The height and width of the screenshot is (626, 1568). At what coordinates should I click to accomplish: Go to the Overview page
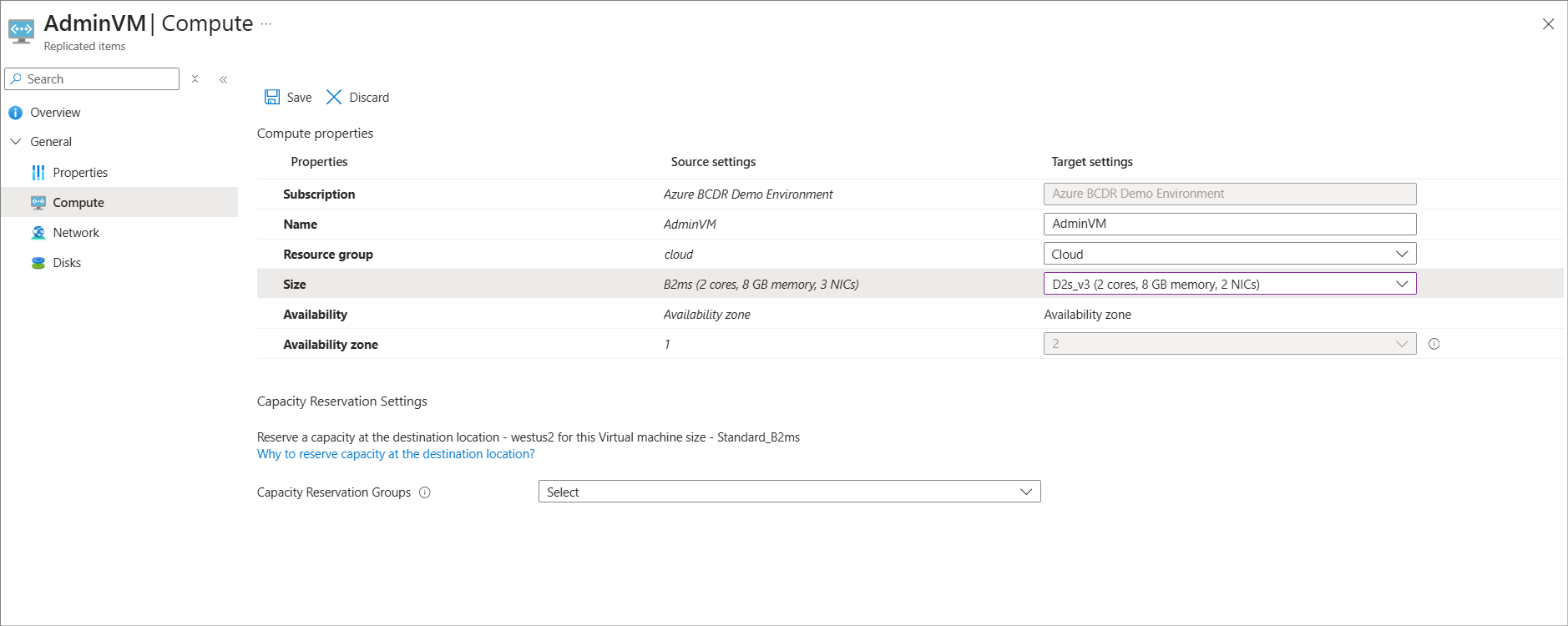tap(55, 113)
